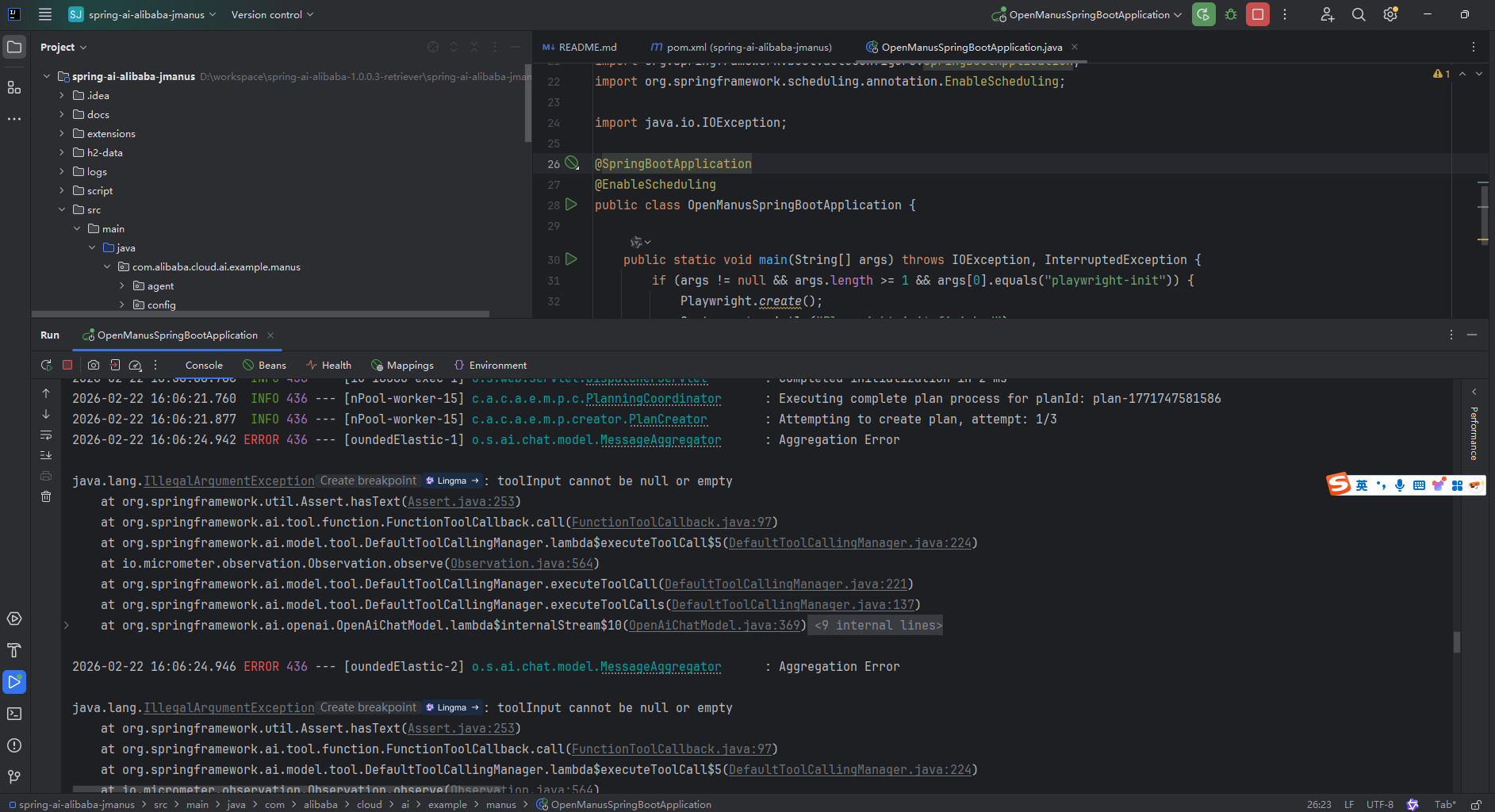Open Assert.java:253 link in stack trace
This screenshot has width=1495, height=812.
(461, 502)
